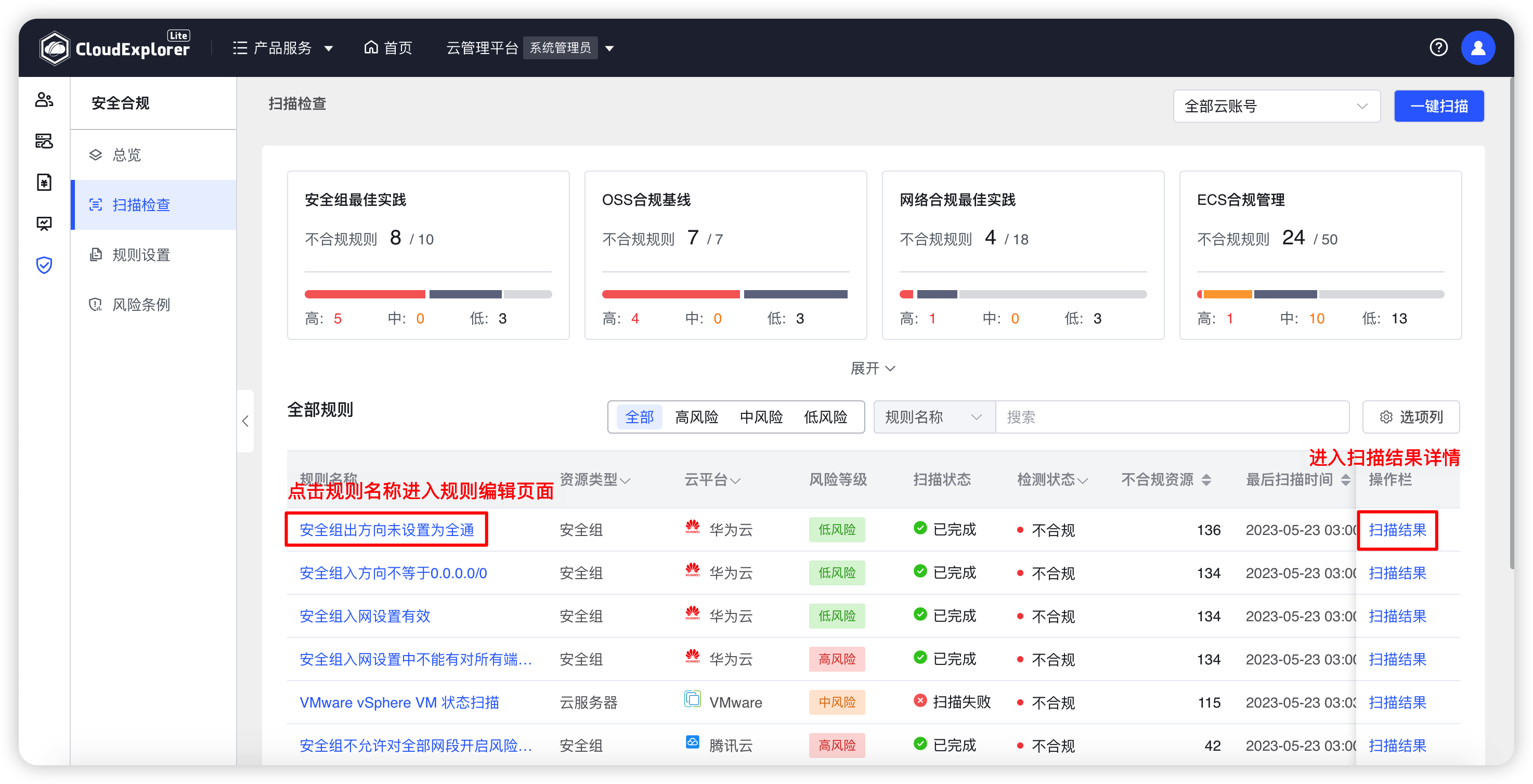Click the home icon beside 首页
The image size is (1533, 784).
(x=371, y=47)
